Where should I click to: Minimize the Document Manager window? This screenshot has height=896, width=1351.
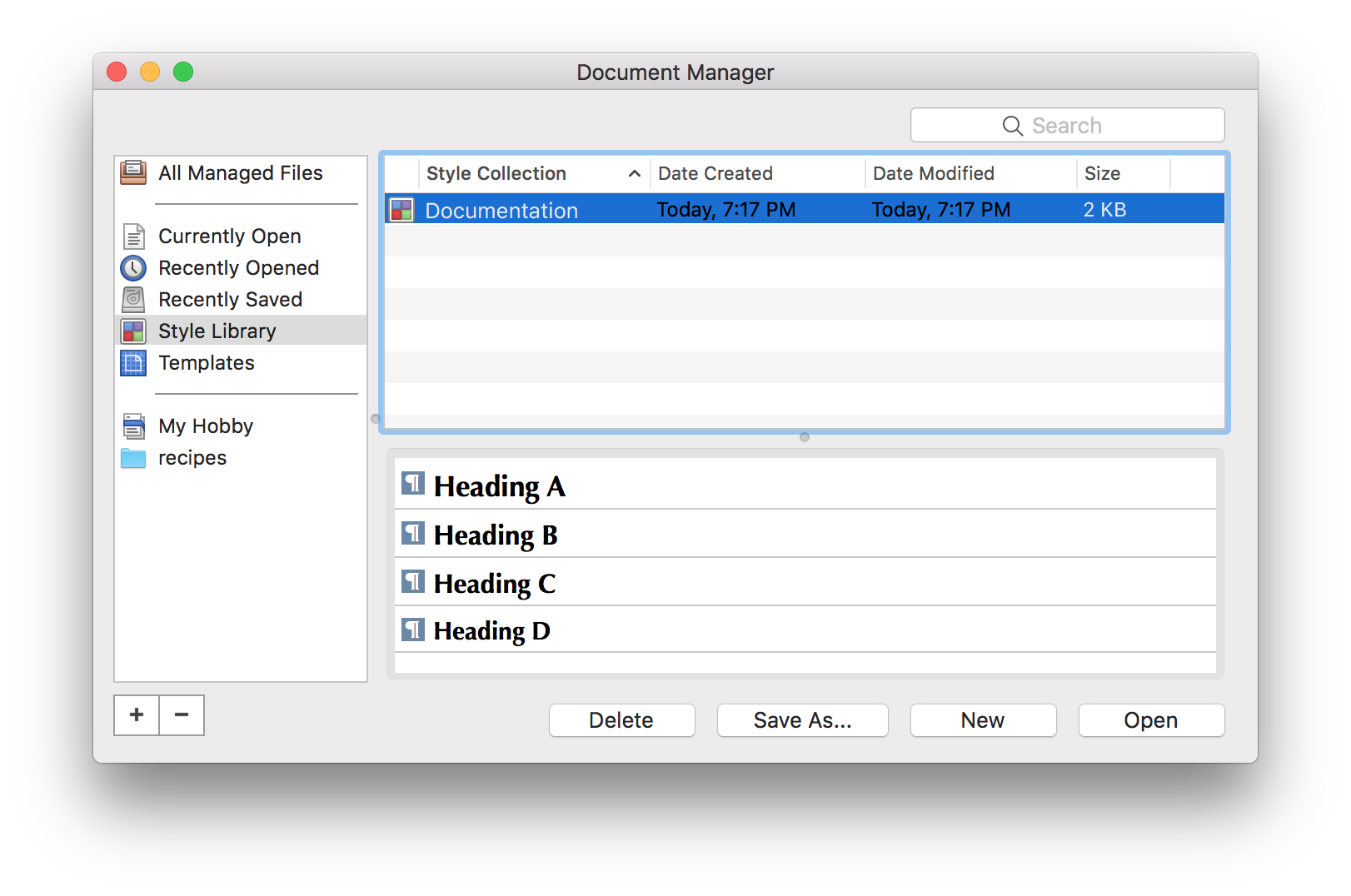coord(150,72)
